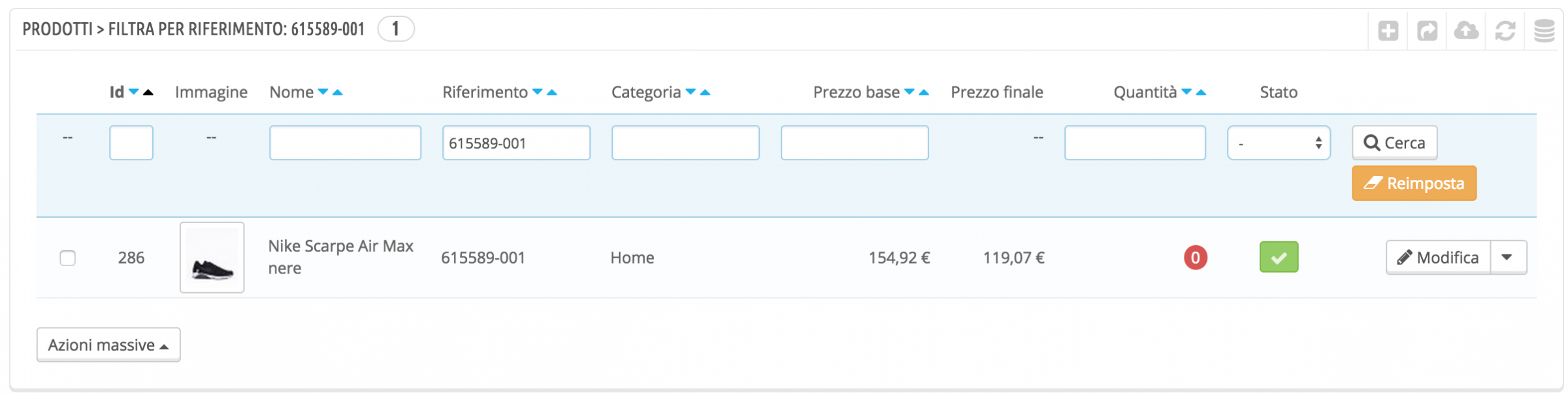The image size is (1568, 395).
Task: Click the add new product plus icon
Action: (x=1388, y=31)
